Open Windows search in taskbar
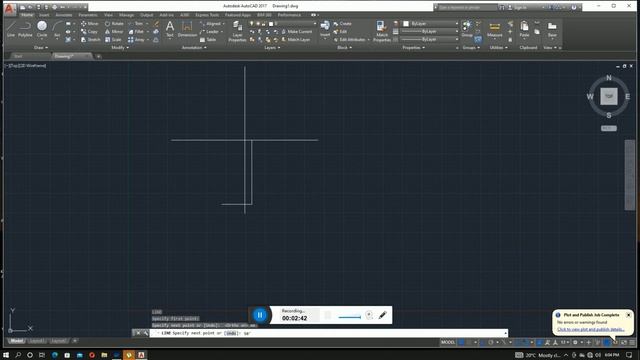The width and height of the screenshot is (640, 360). tap(18, 355)
